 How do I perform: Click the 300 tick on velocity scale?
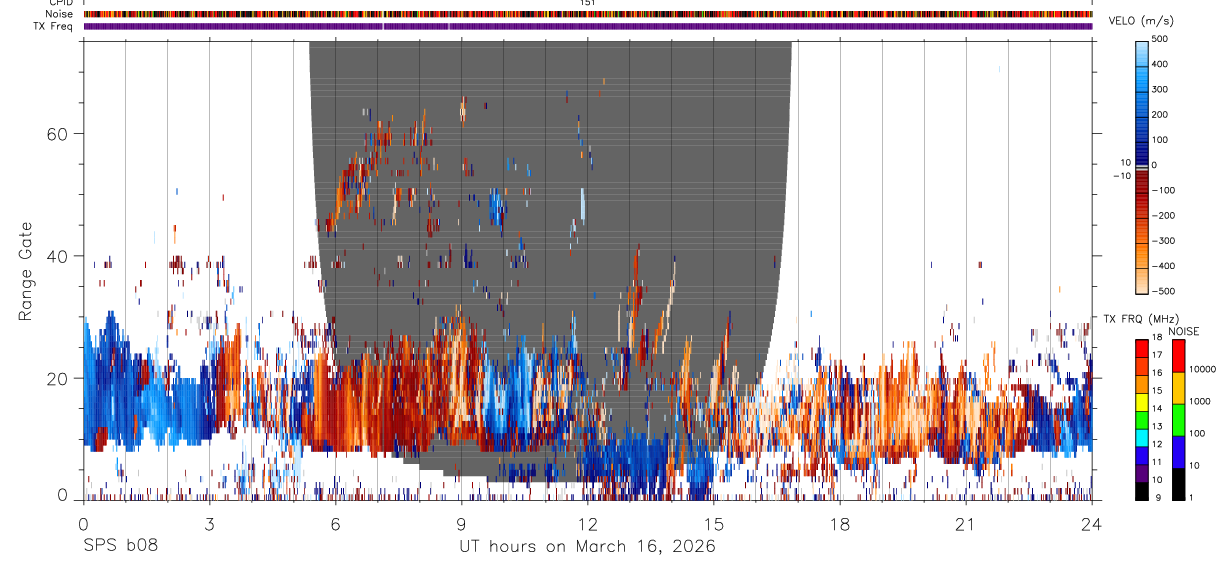click(x=1160, y=89)
